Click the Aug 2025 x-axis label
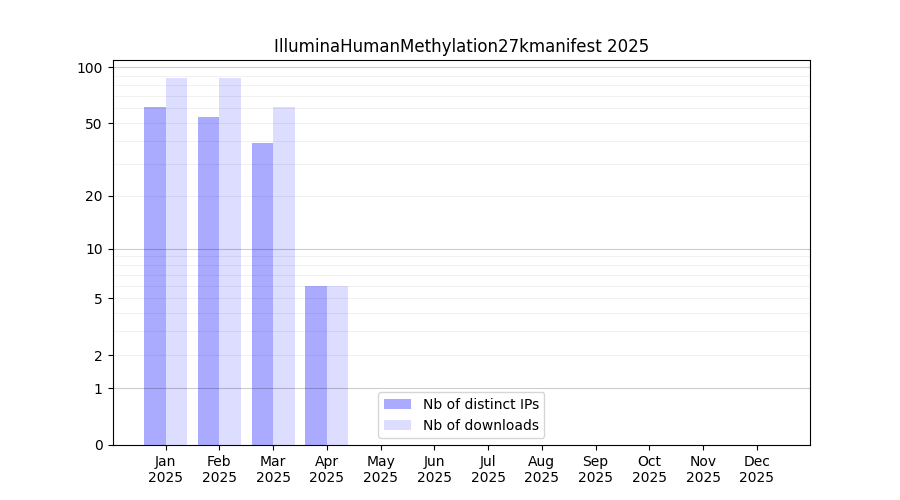This screenshot has height=500, width=900. pyautogui.click(x=542, y=469)
